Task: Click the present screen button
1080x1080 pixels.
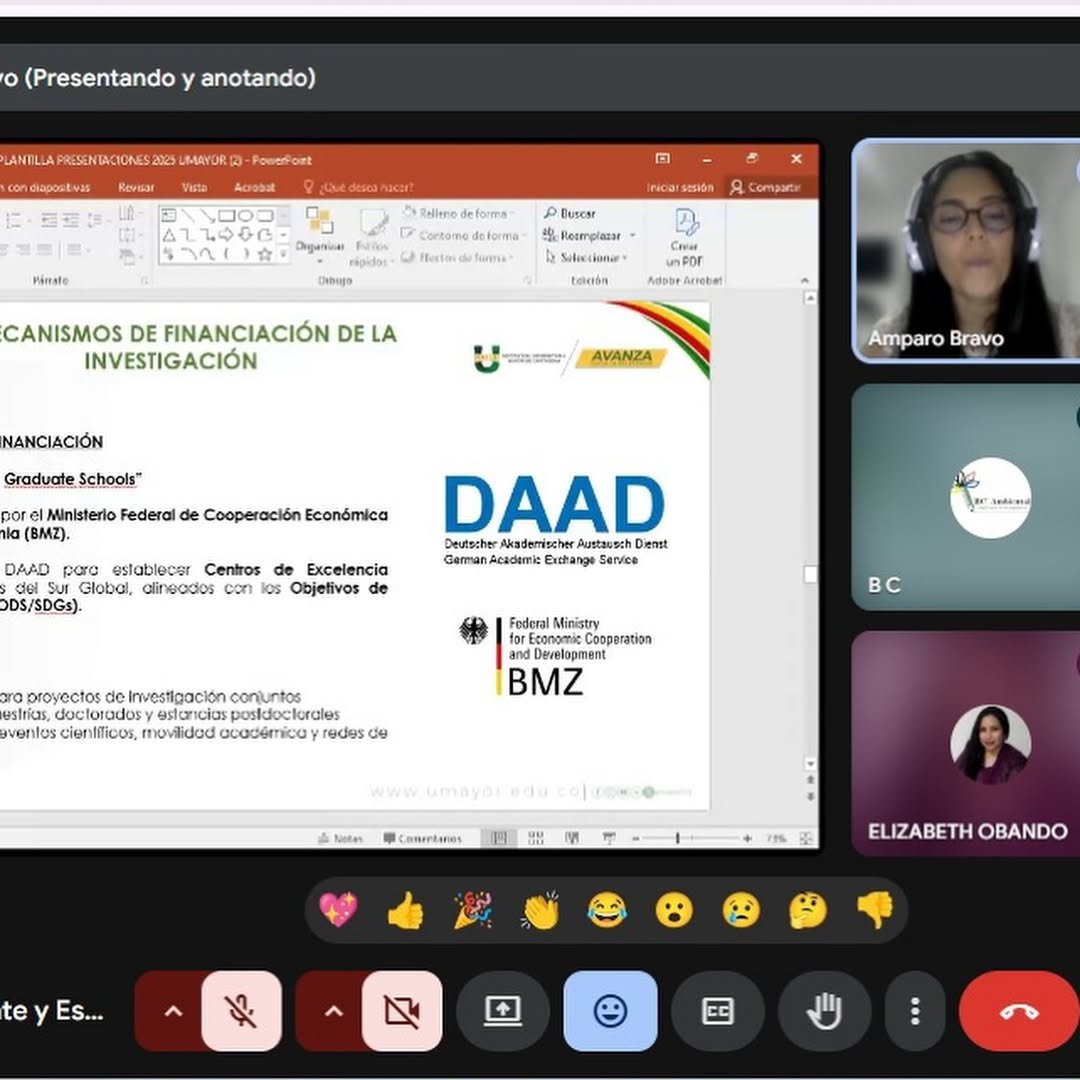Action: (503, 1011)
